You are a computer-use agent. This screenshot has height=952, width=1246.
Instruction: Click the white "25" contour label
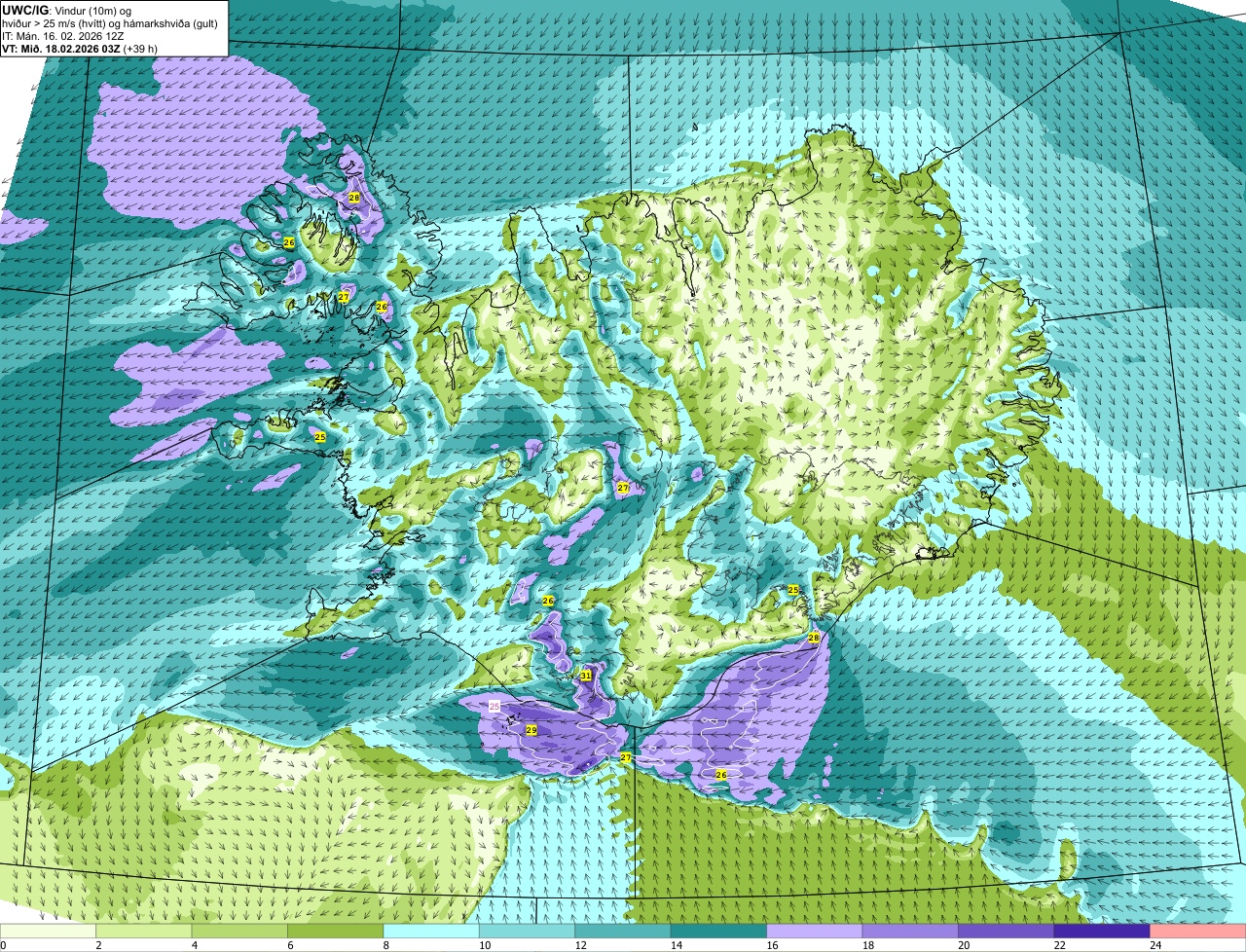tap(494, 706)
